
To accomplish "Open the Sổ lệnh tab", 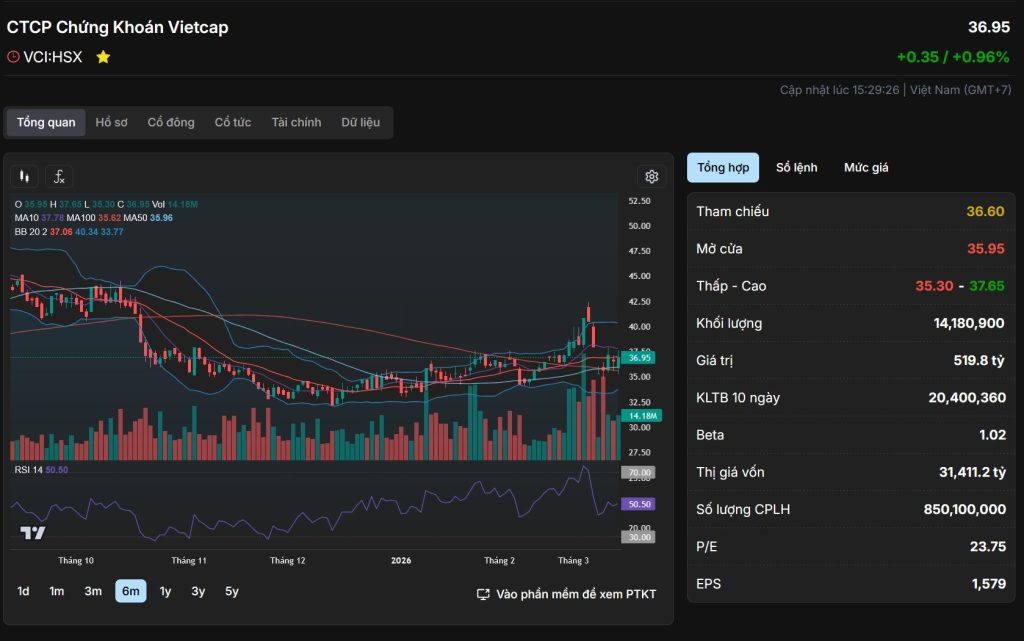I will tap(796, 168).
